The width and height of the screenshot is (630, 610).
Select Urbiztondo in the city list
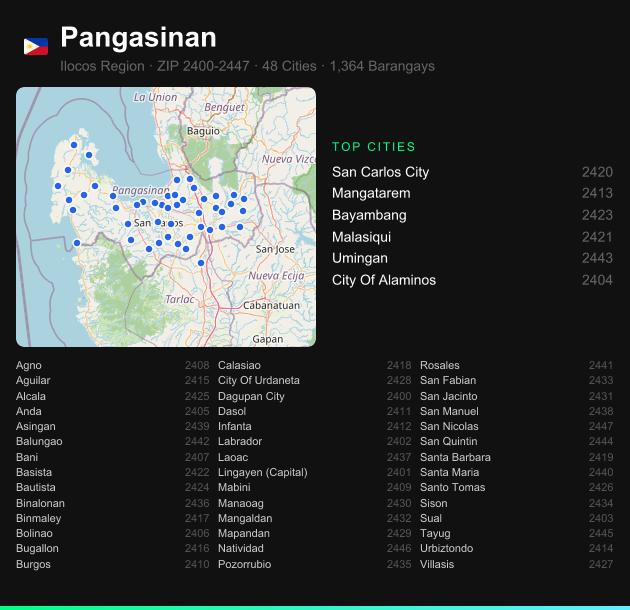click(x=517, y=548)
